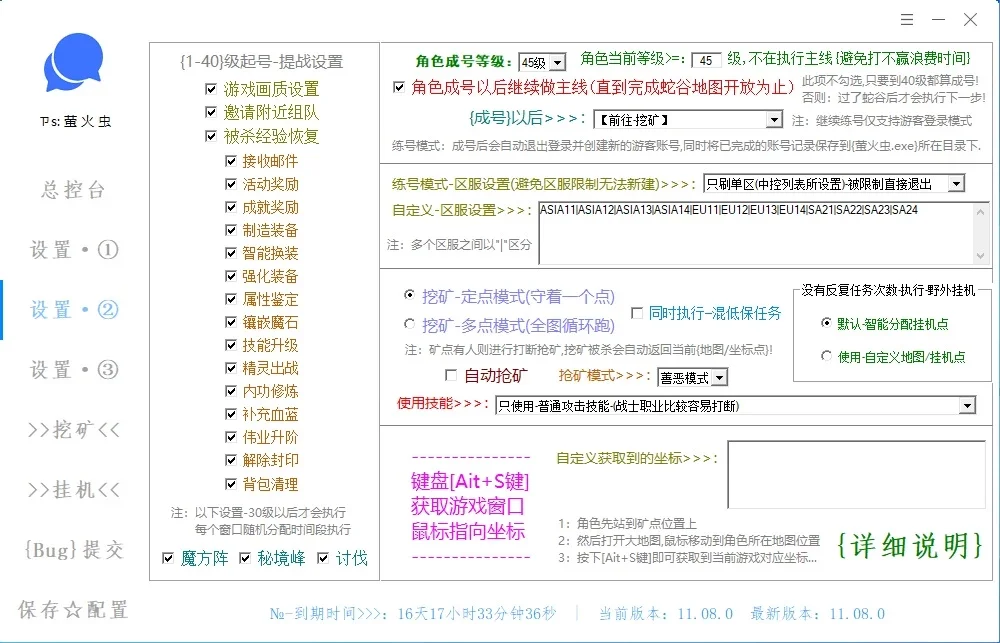
Task: Toggle 伟业升阶 checkbox
Action: [231, 436]
